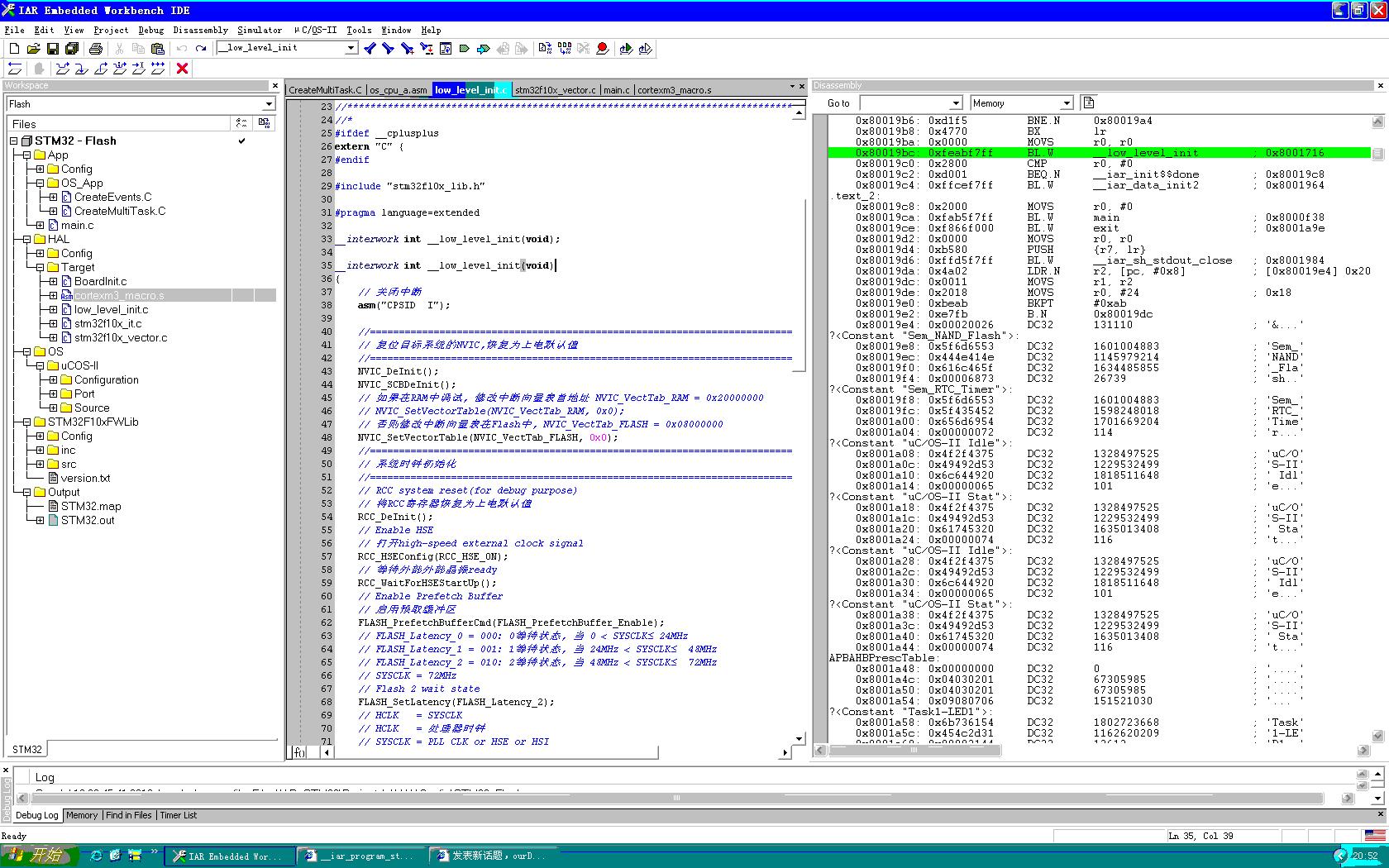Collapse the App folder in workspace tree

click(27, 155)
